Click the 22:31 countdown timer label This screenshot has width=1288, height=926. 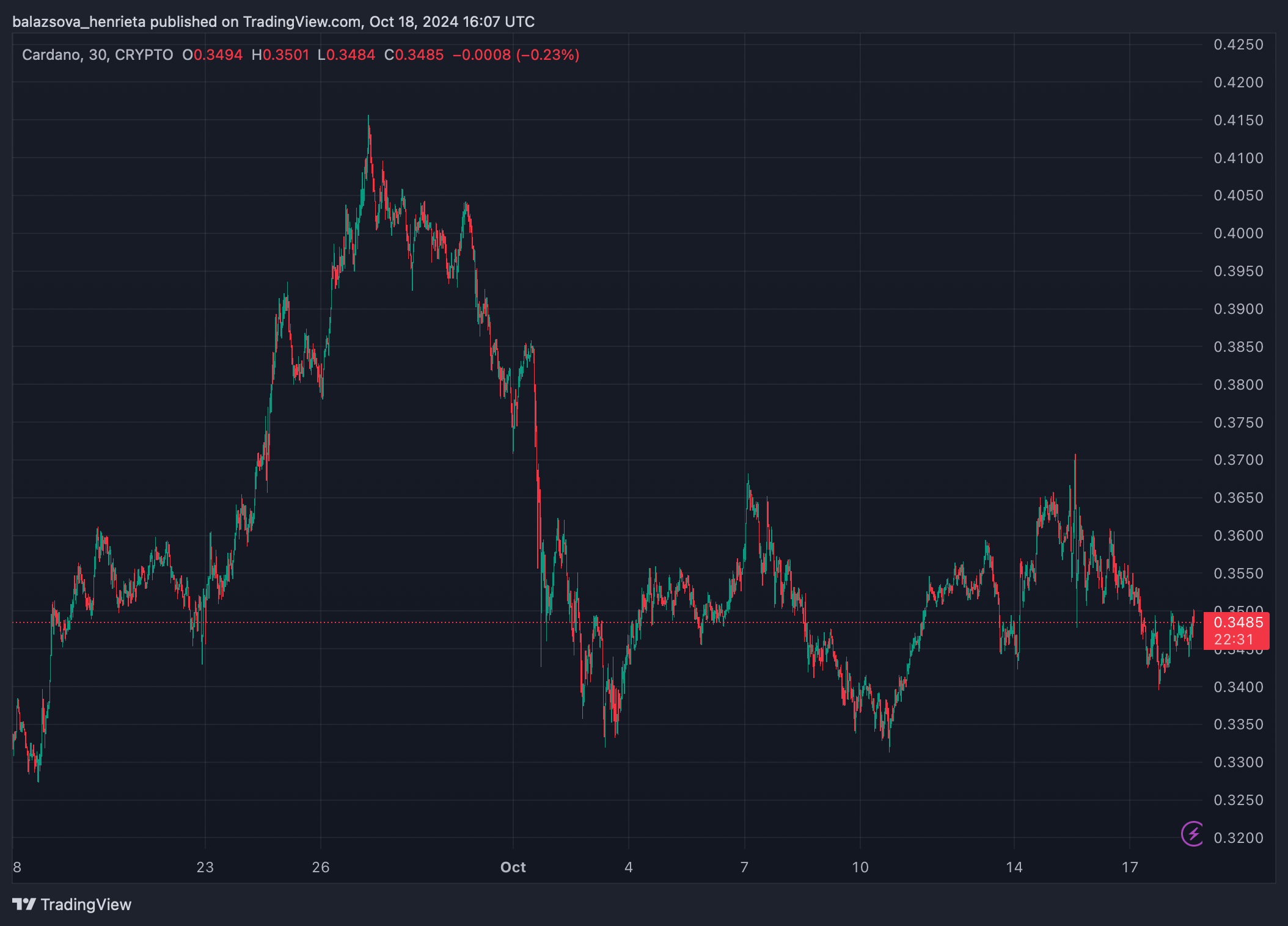[x=1233, y=640]
